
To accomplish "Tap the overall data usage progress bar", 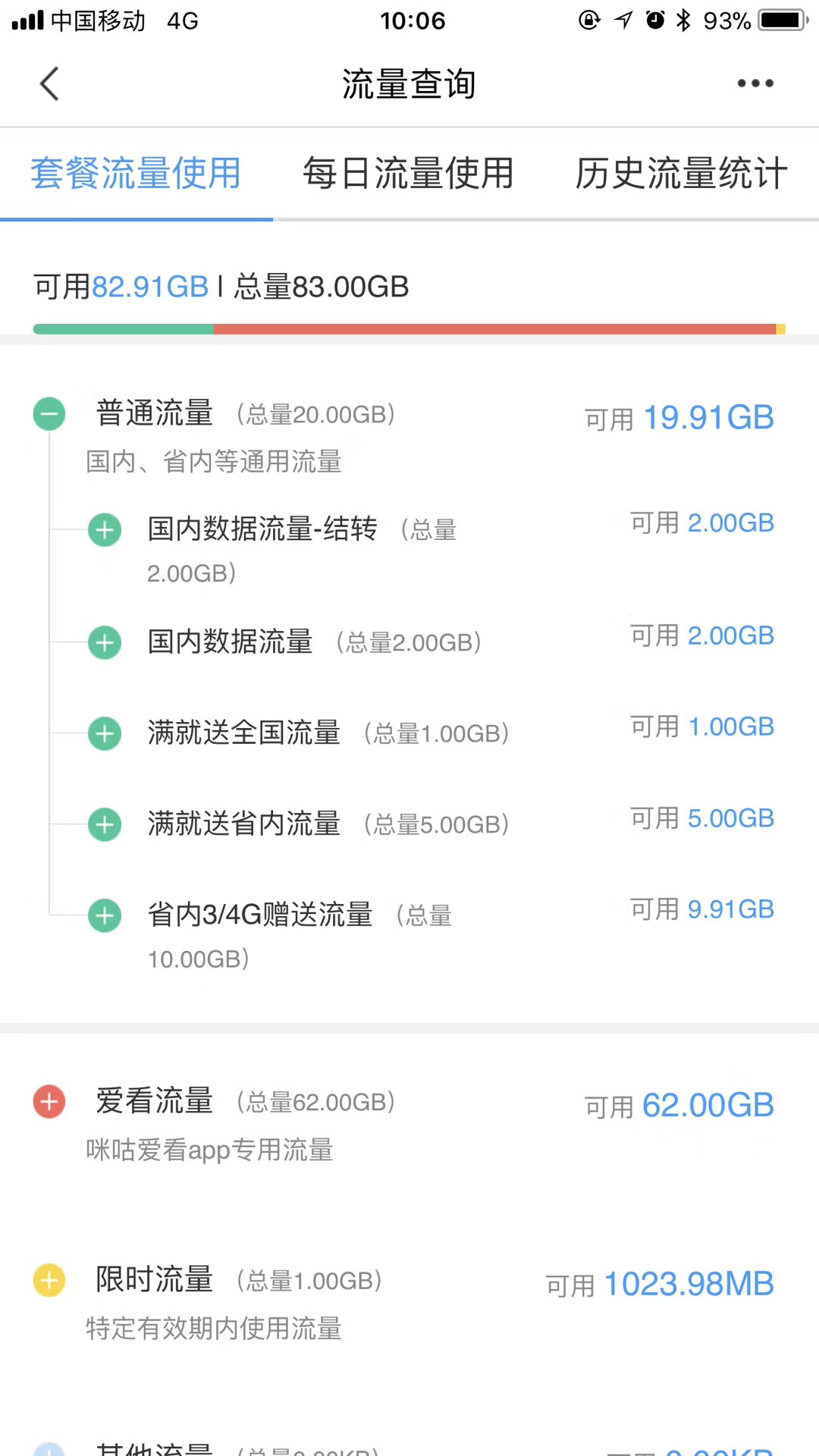I will [x=409, y=329].
